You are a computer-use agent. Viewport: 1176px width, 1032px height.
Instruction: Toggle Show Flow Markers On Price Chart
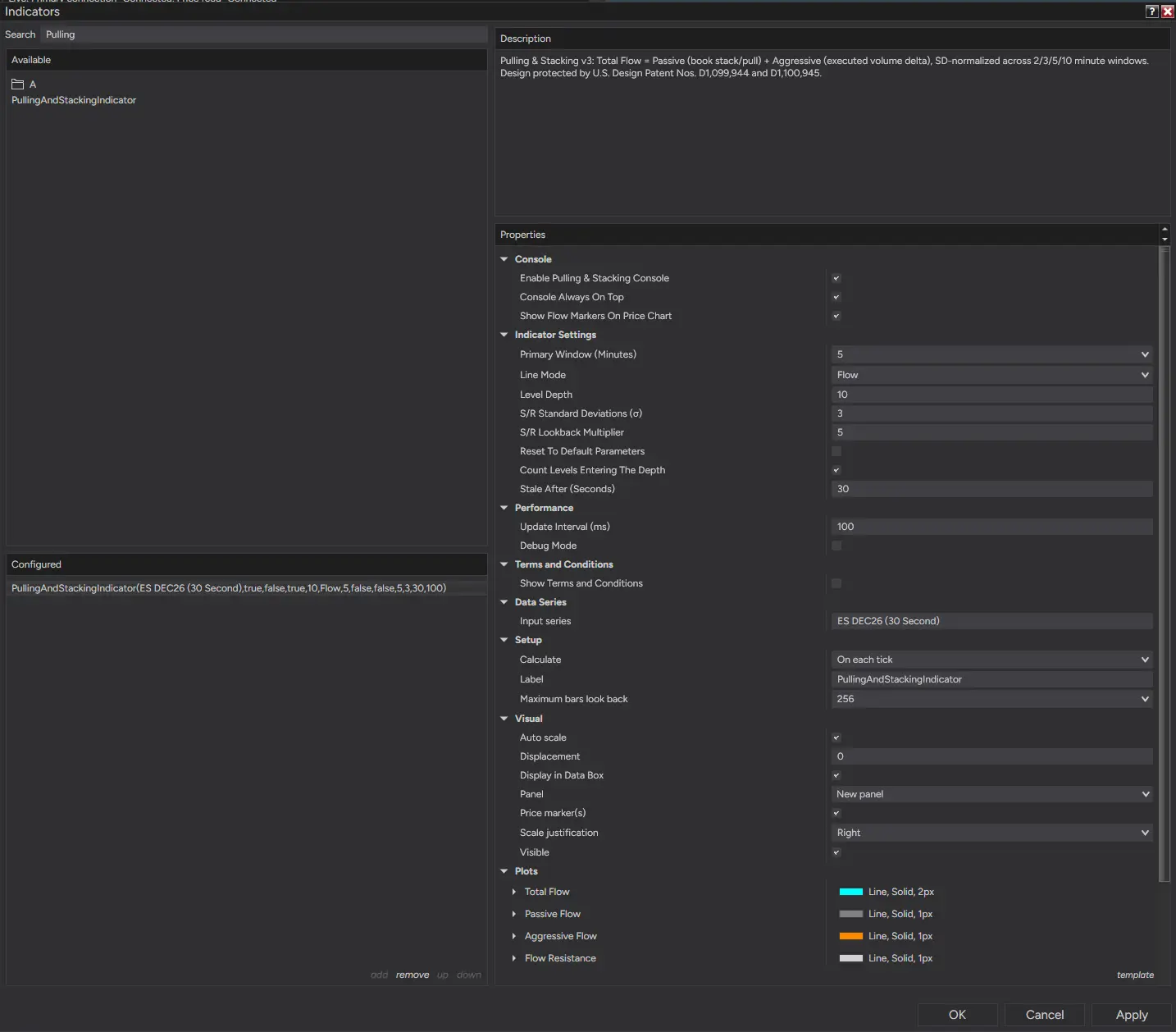click(836, 316)
